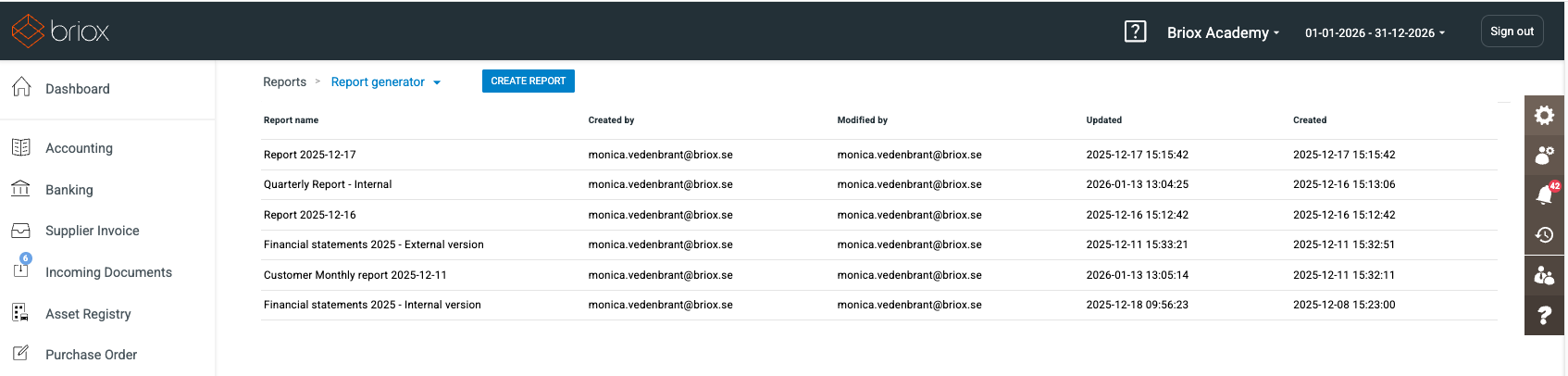Image resolution: width=1568 pixels, height=376 pixels.
Task: Click the Incoming Documents inbox icon
Action: click(21, 269)
